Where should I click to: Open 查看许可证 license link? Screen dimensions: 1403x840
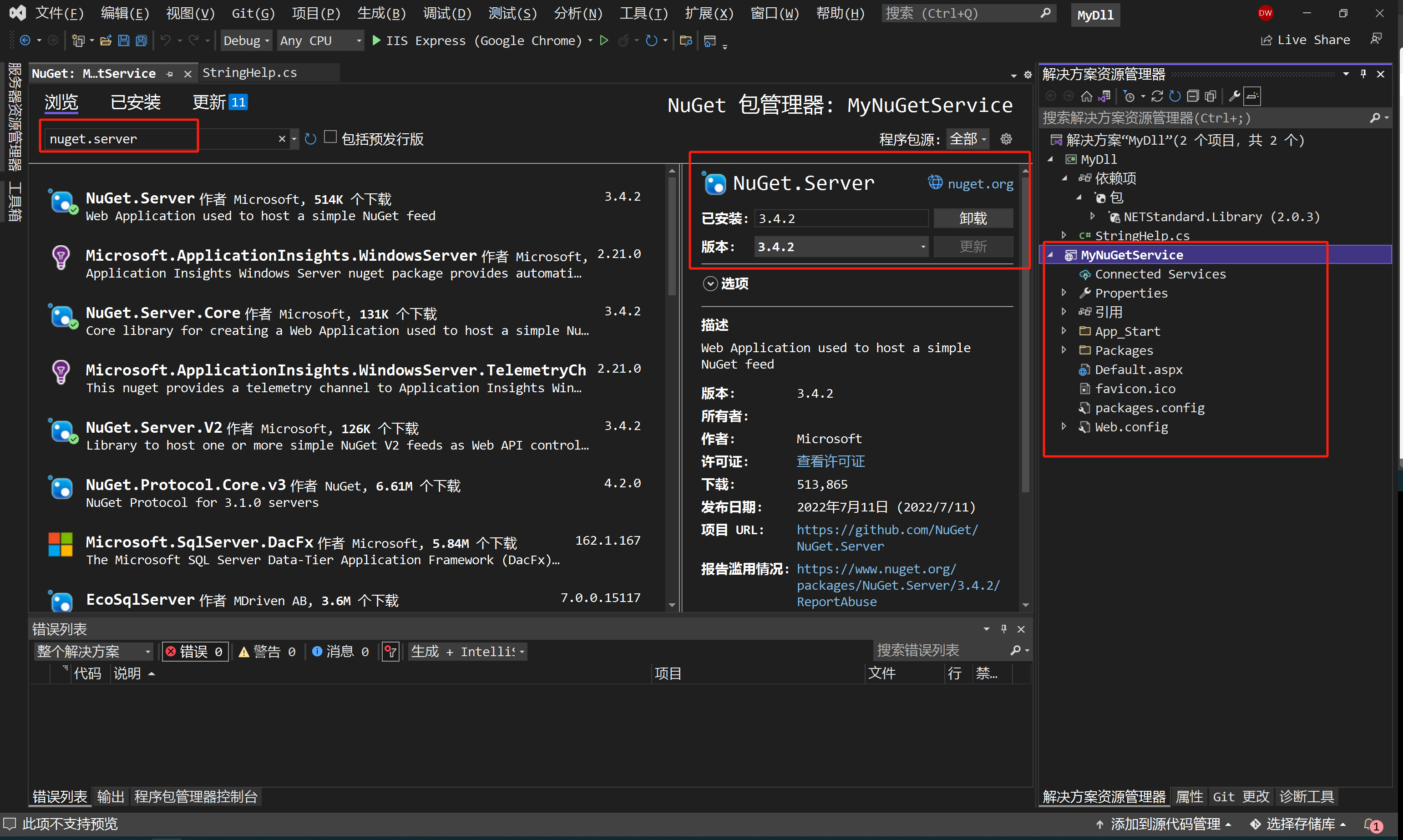[830, 461]
